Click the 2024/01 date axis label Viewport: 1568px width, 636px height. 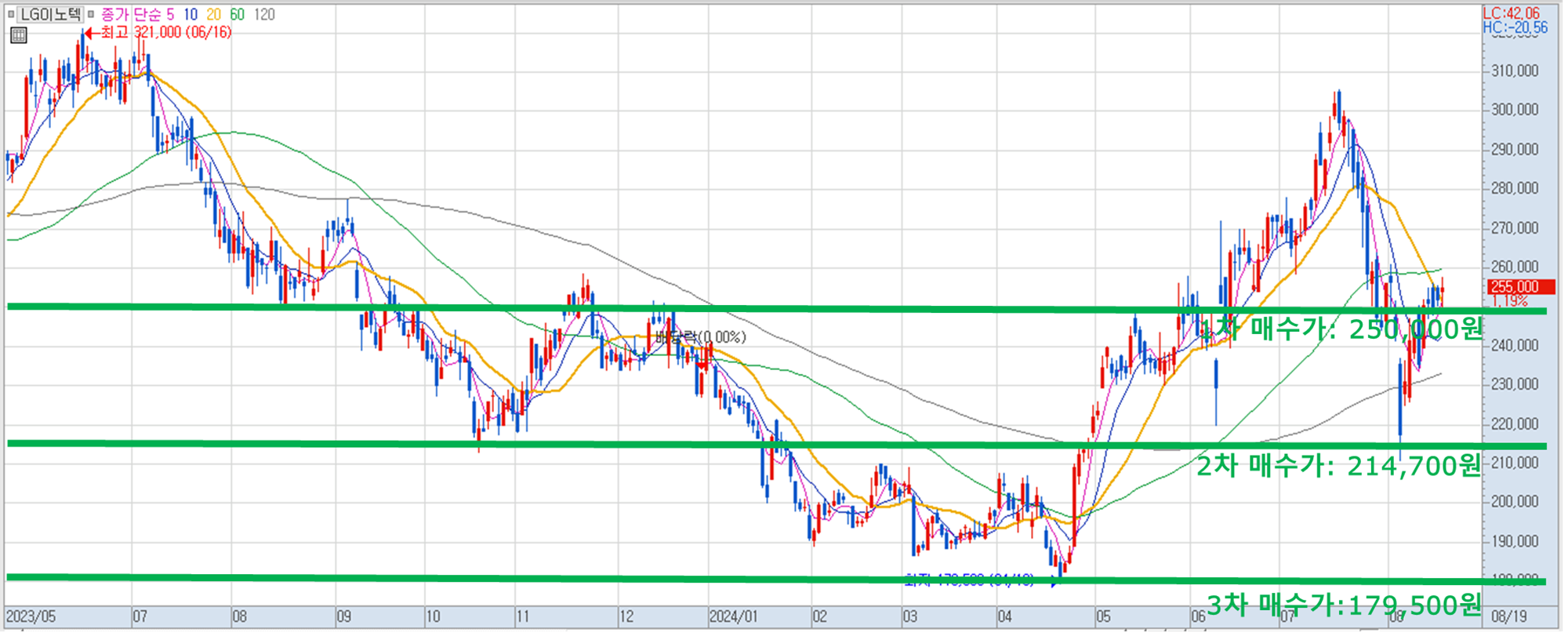click(735, 618)
